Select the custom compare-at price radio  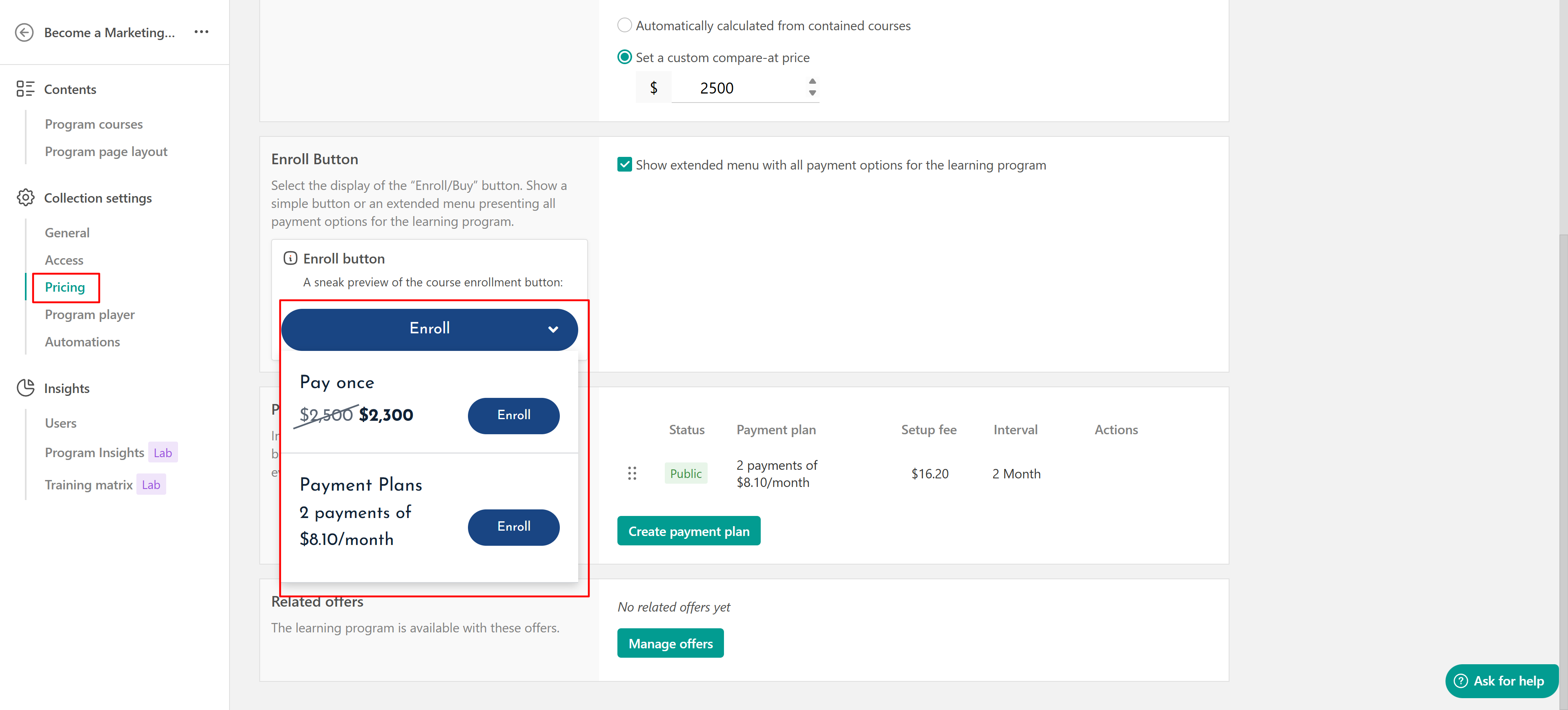click(624, 57)
